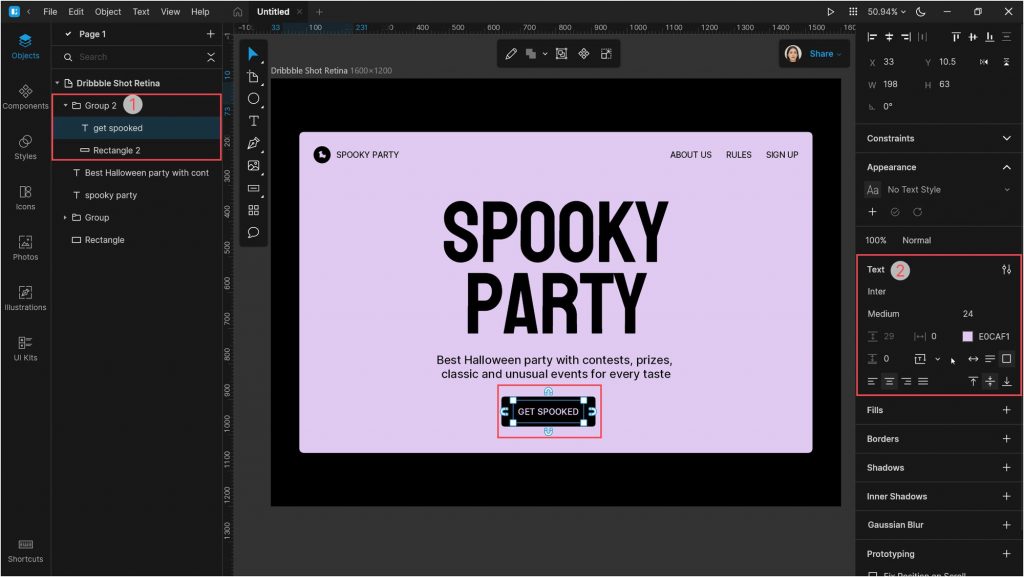The image size is (1024, 577).
Task: Set text box to auto width
Action: click(973, 358)
